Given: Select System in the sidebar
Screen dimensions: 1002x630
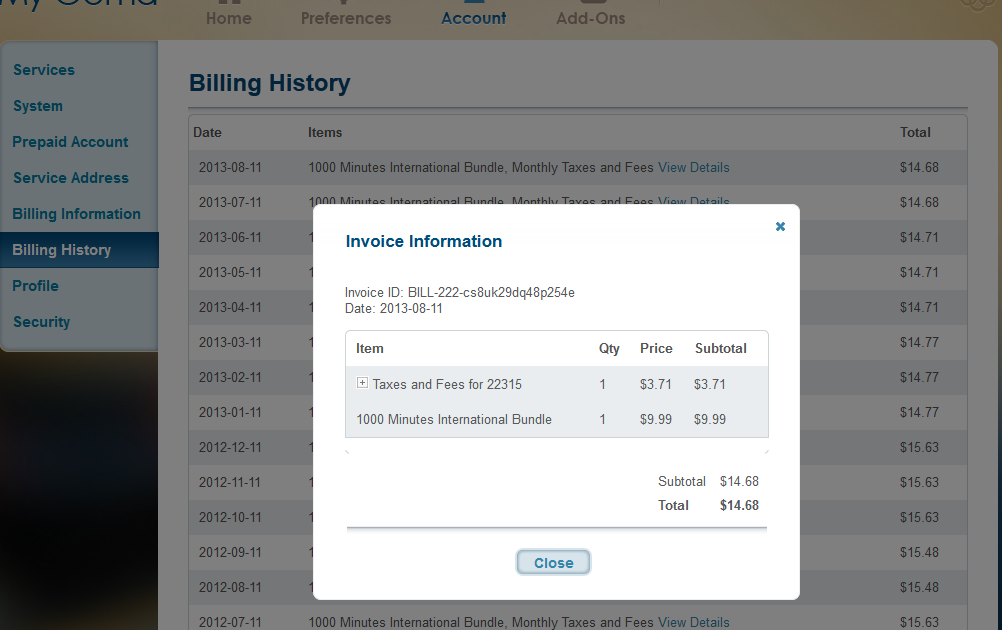Looking at the screenshot, I should click(x=38, y=106).
